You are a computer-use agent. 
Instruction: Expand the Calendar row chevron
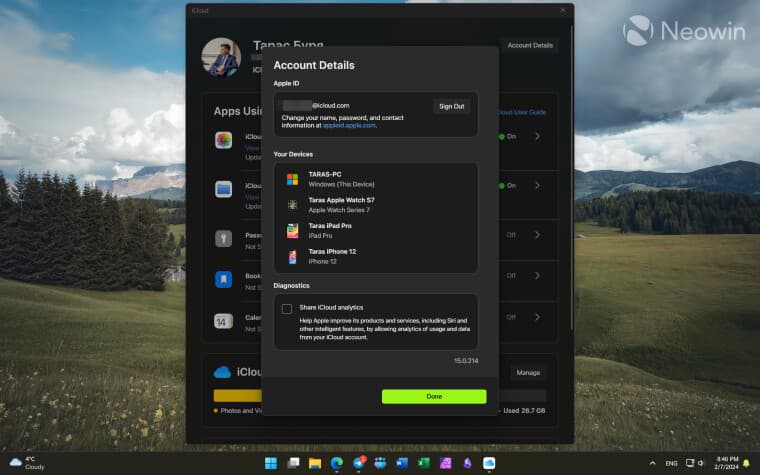coord(537,317)
